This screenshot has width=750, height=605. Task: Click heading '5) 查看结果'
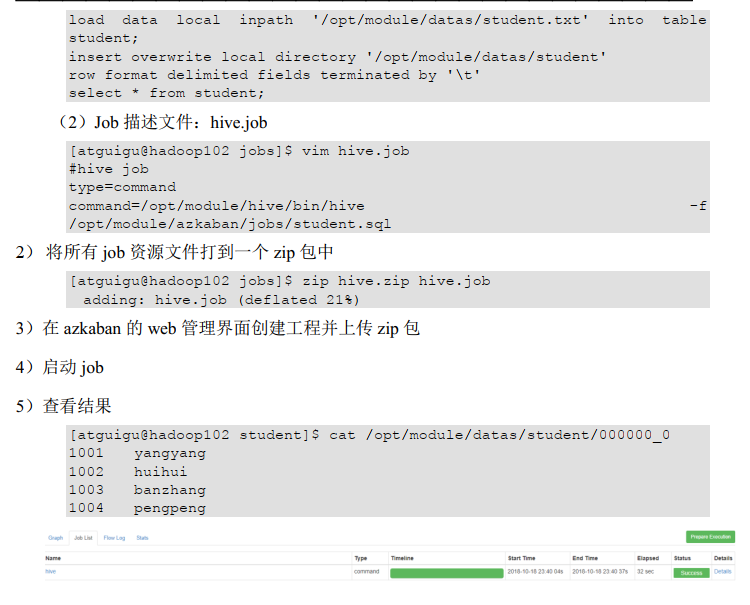63,406
